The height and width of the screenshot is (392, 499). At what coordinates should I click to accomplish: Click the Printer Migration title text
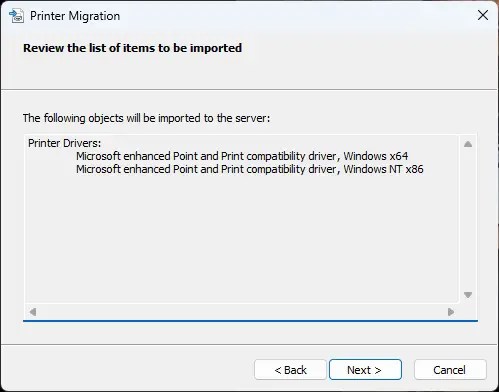75,16
